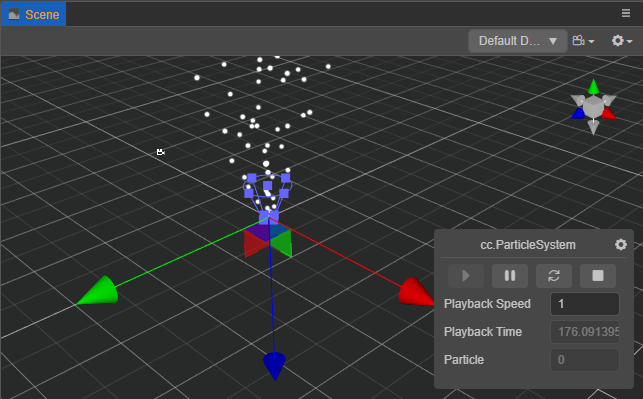
Task: Restart the particle system playback
Action: pos(554,276)
